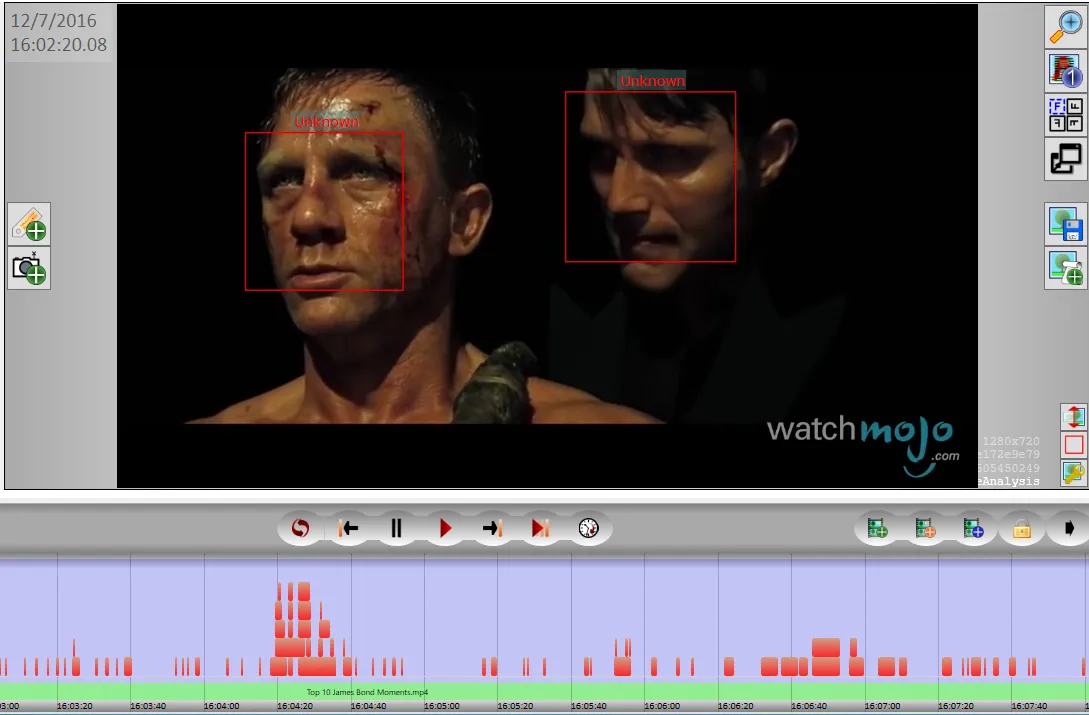Skip to end with red fast-forward button
The image size is (1089, 715).
(x=540, y=529)
